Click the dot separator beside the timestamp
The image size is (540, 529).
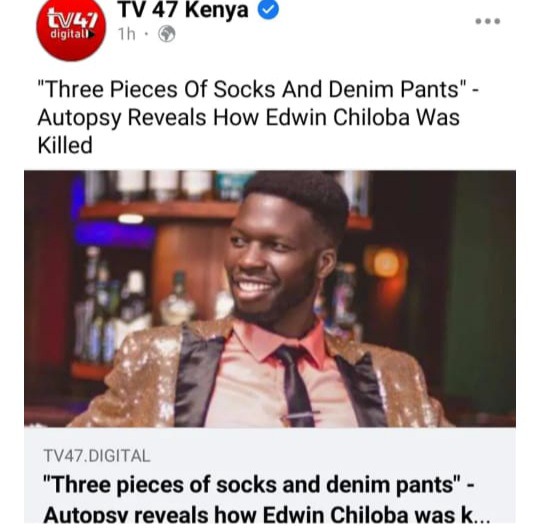click(x=147, y=34)
